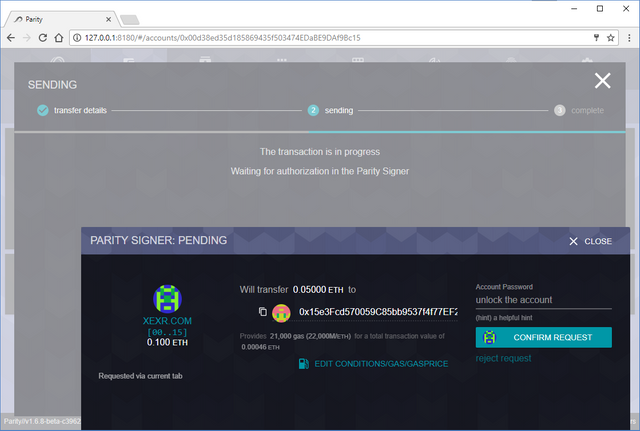Select the recipient address 0x15e3Fcd570059...
Viewport: 640px width, 431px height.
pyautogui.click(x=378, y=312)
